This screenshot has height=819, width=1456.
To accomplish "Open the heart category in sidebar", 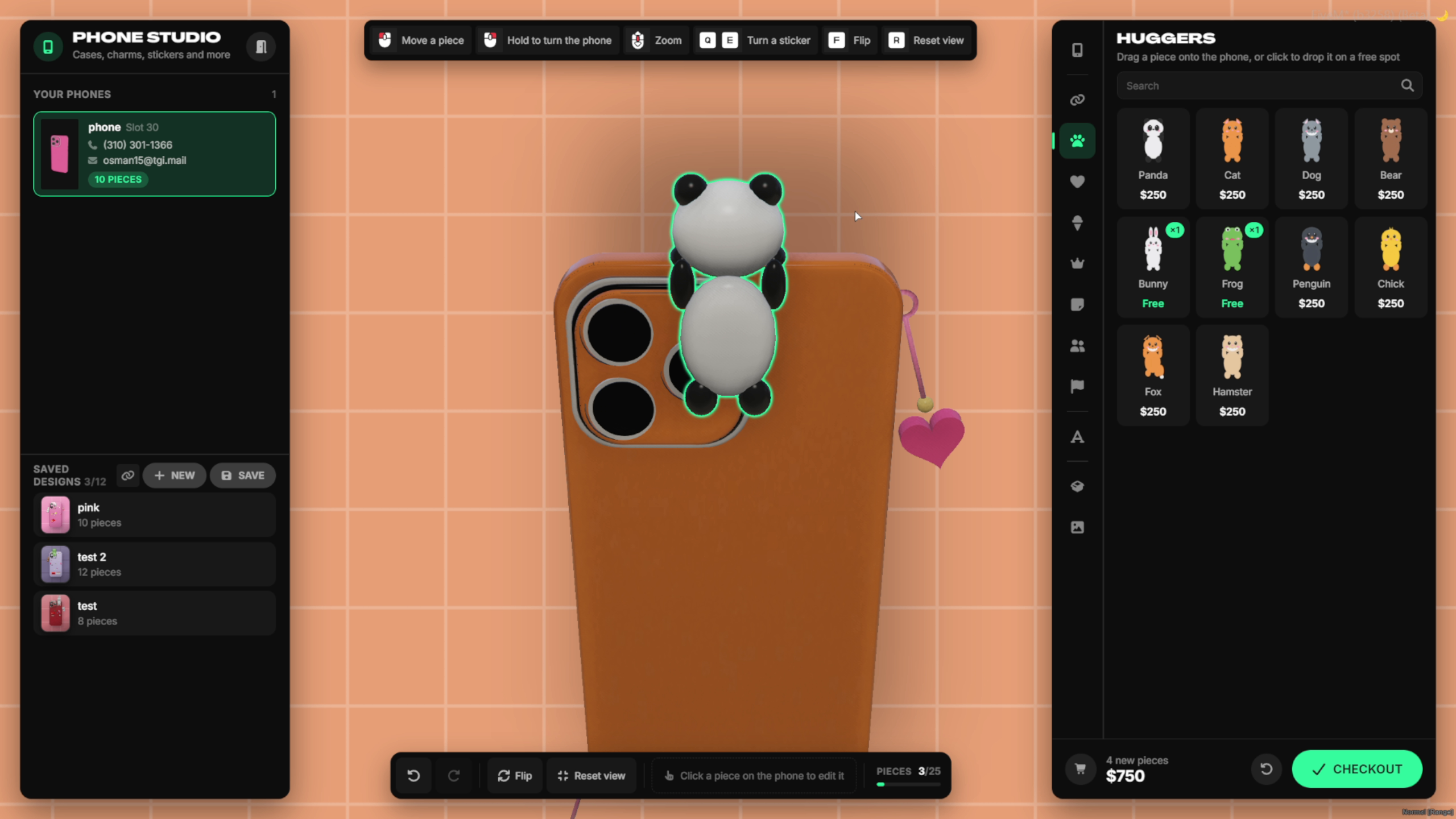I will pyautogui.click(x=1077, y=182).
